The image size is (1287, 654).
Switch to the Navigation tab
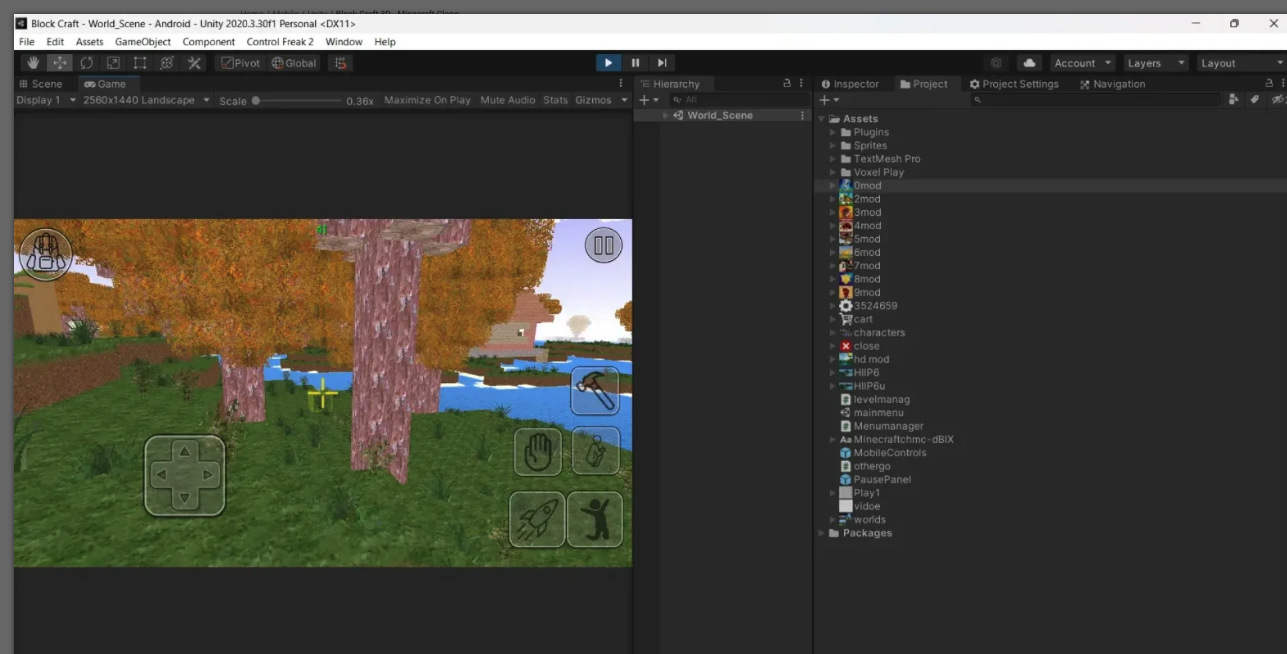tap(1112, 84)
